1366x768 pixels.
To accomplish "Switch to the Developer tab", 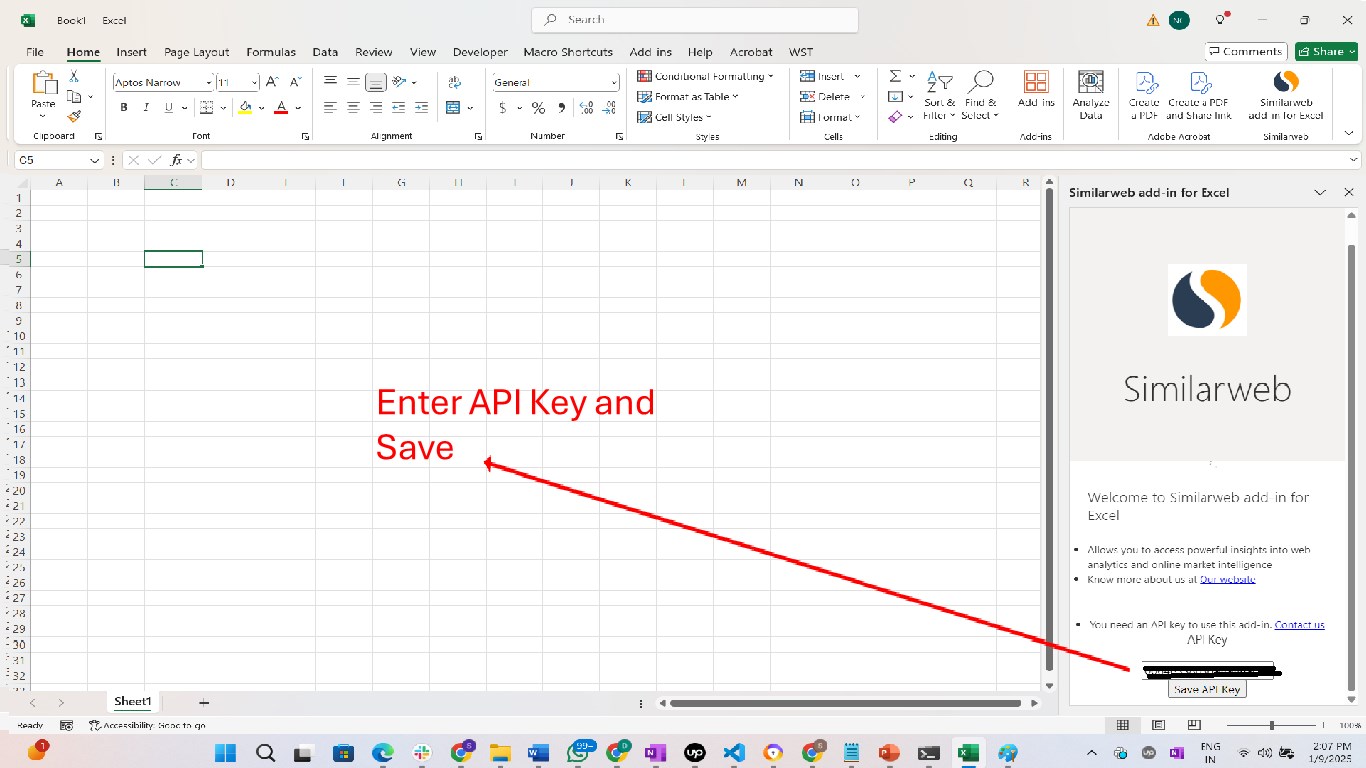I will 480,52.
